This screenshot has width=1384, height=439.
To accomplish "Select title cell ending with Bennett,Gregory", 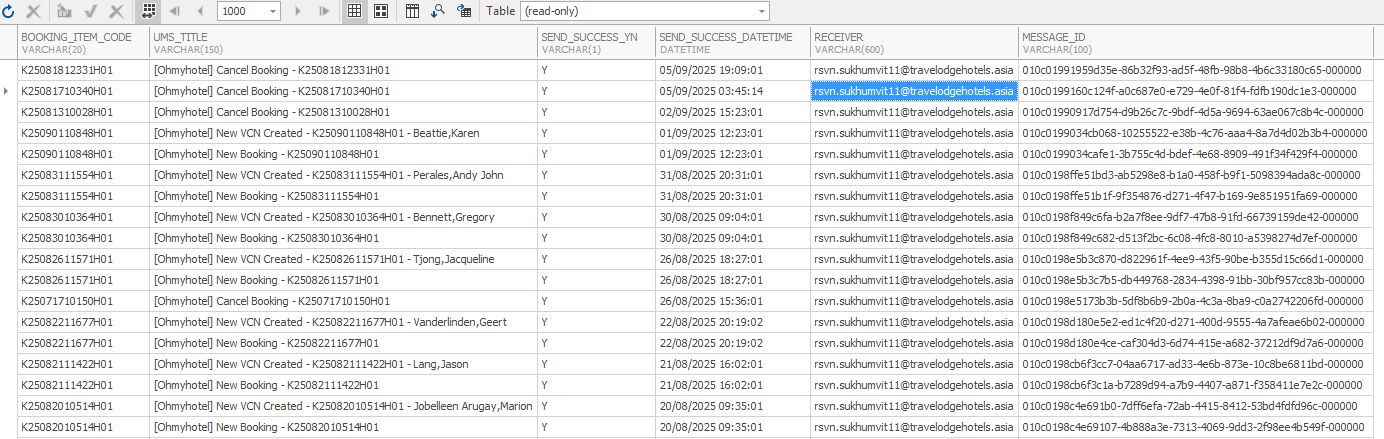I will click(344, 217).
